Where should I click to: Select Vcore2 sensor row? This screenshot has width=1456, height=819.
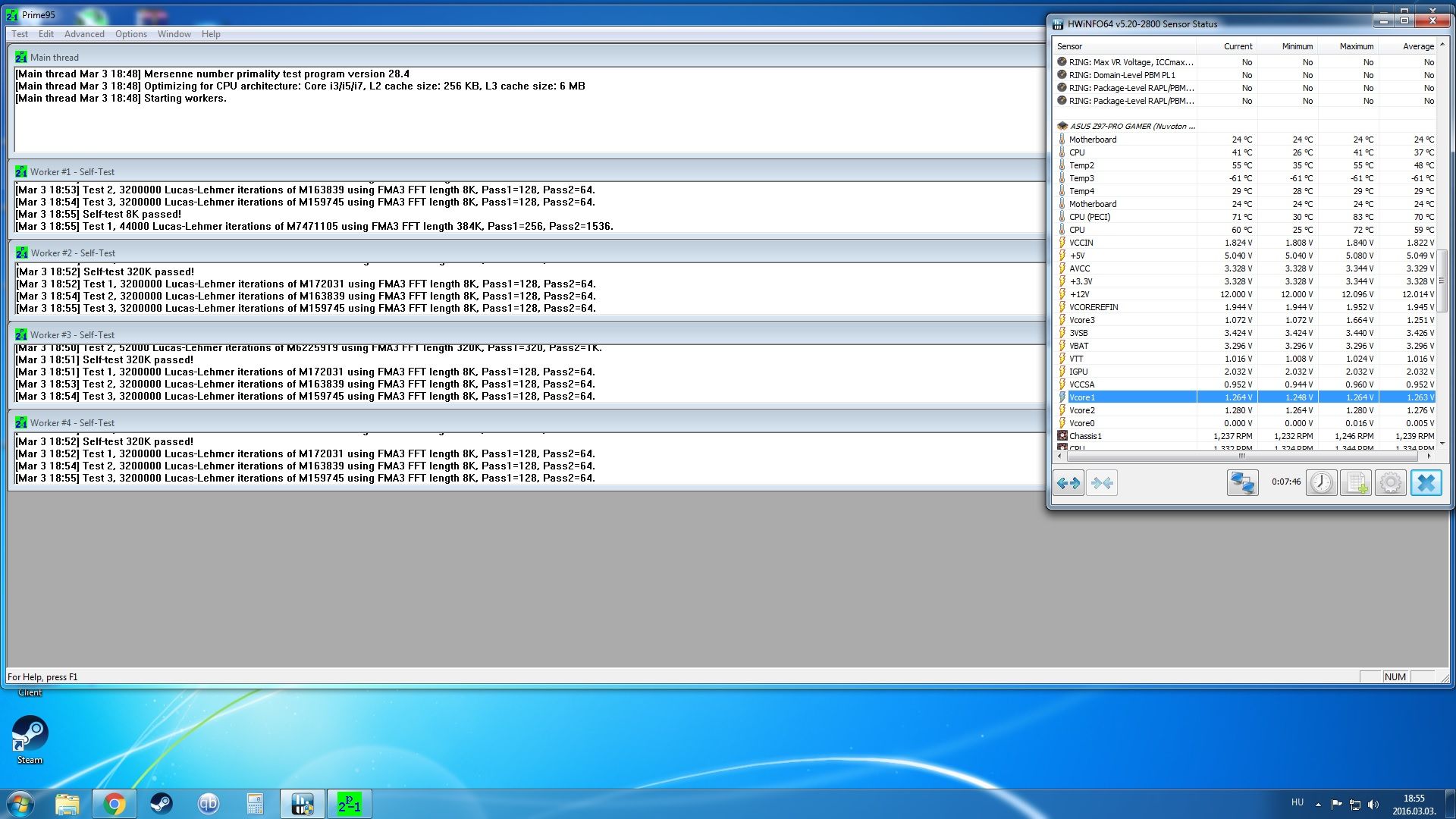[1245, 410]
